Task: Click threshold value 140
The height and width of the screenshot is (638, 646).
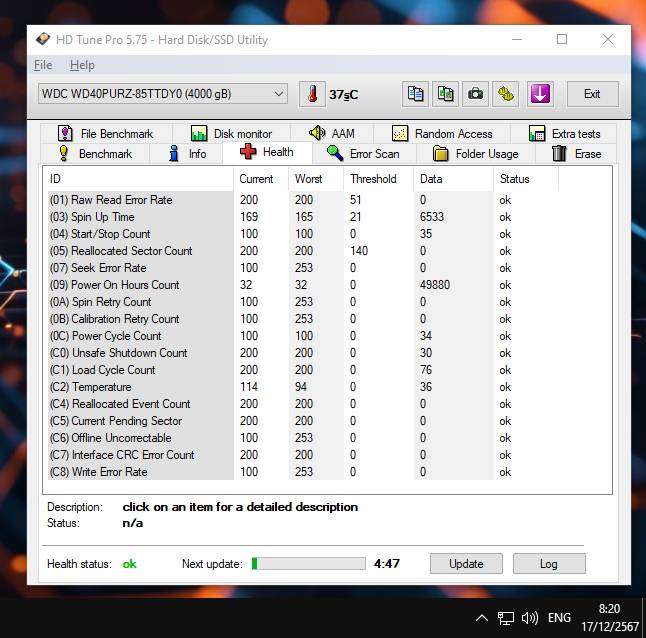Action: 359,251
